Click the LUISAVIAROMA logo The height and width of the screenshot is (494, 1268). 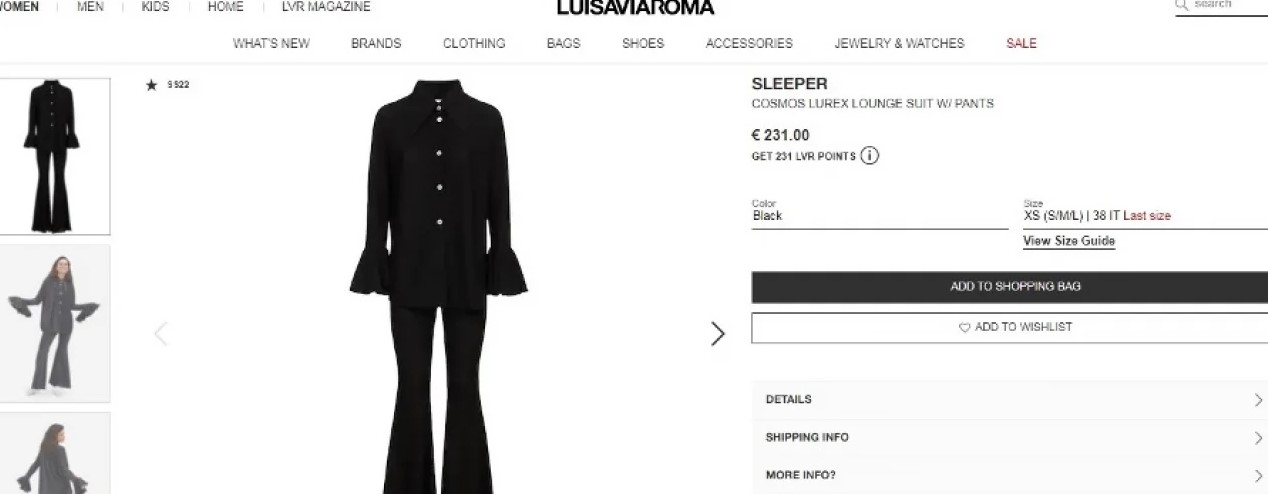pos(635,8)
